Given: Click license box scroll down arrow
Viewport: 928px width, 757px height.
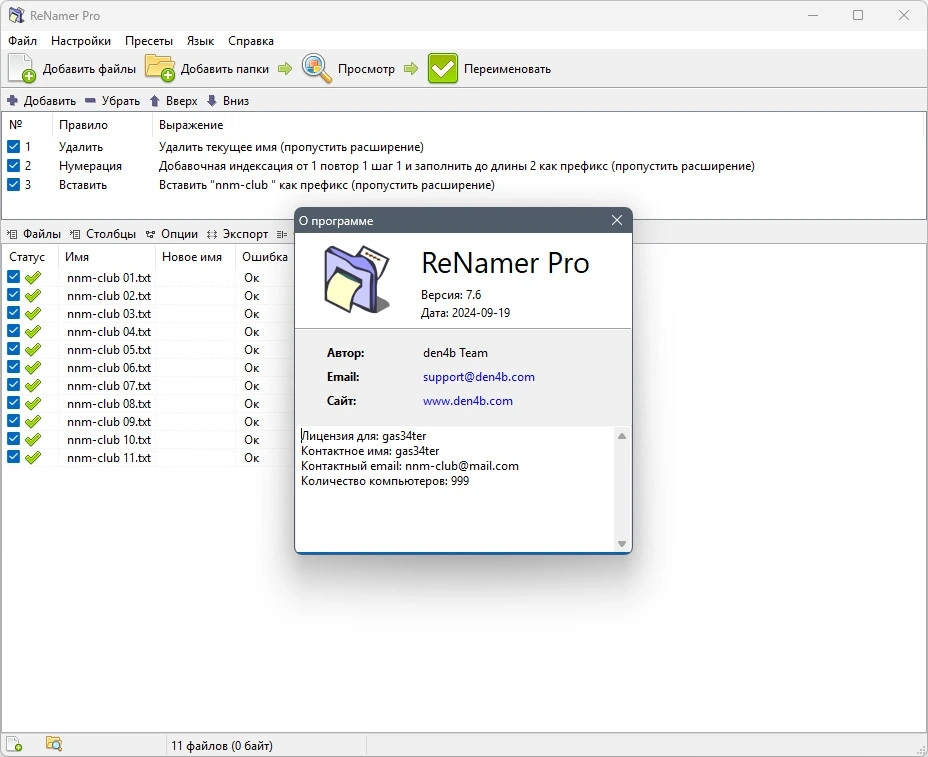Looking at the screenshot, I should 621,543.
